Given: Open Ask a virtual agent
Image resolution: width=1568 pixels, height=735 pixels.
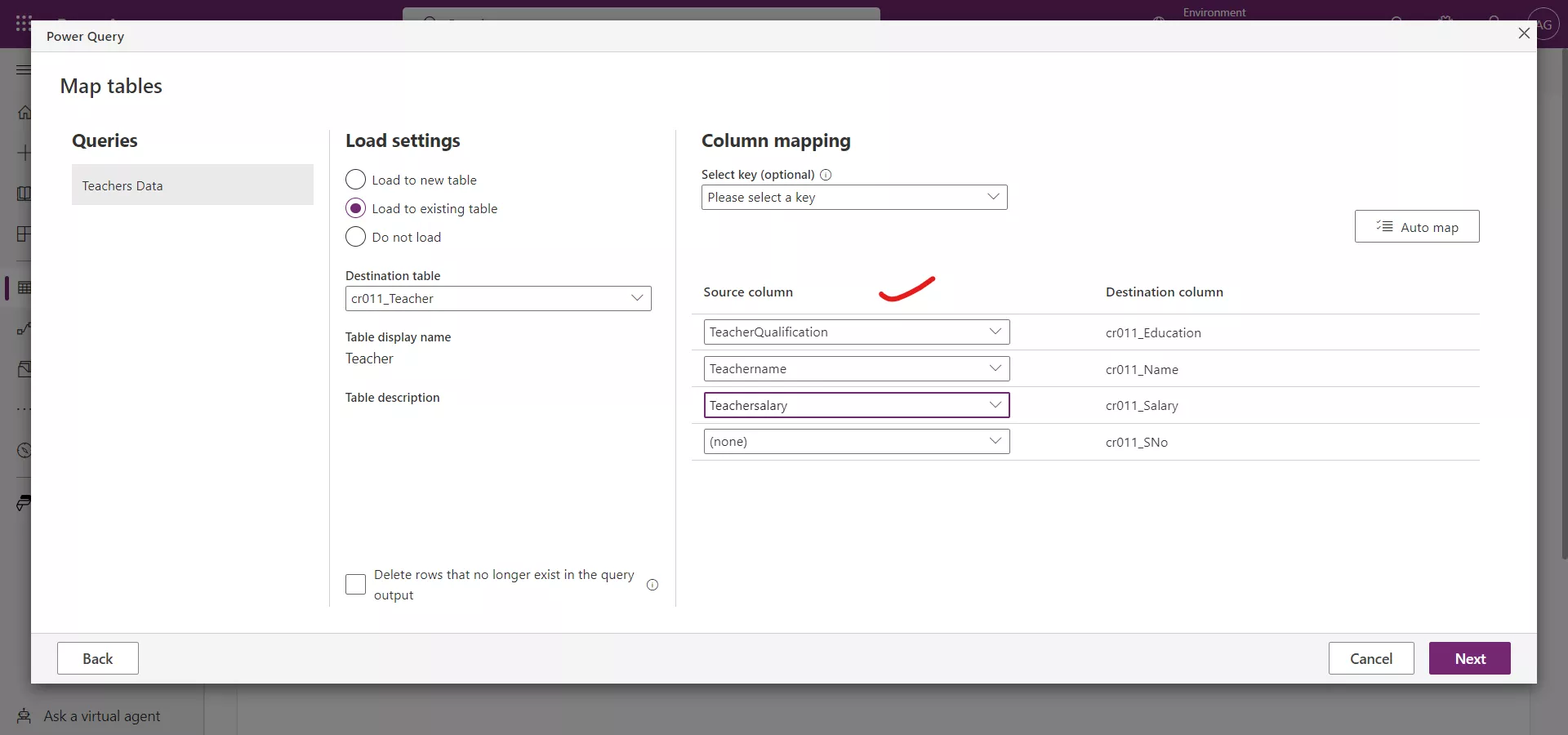Looking at the screenshot, I should pyautogui.click(x=100, y=716).
